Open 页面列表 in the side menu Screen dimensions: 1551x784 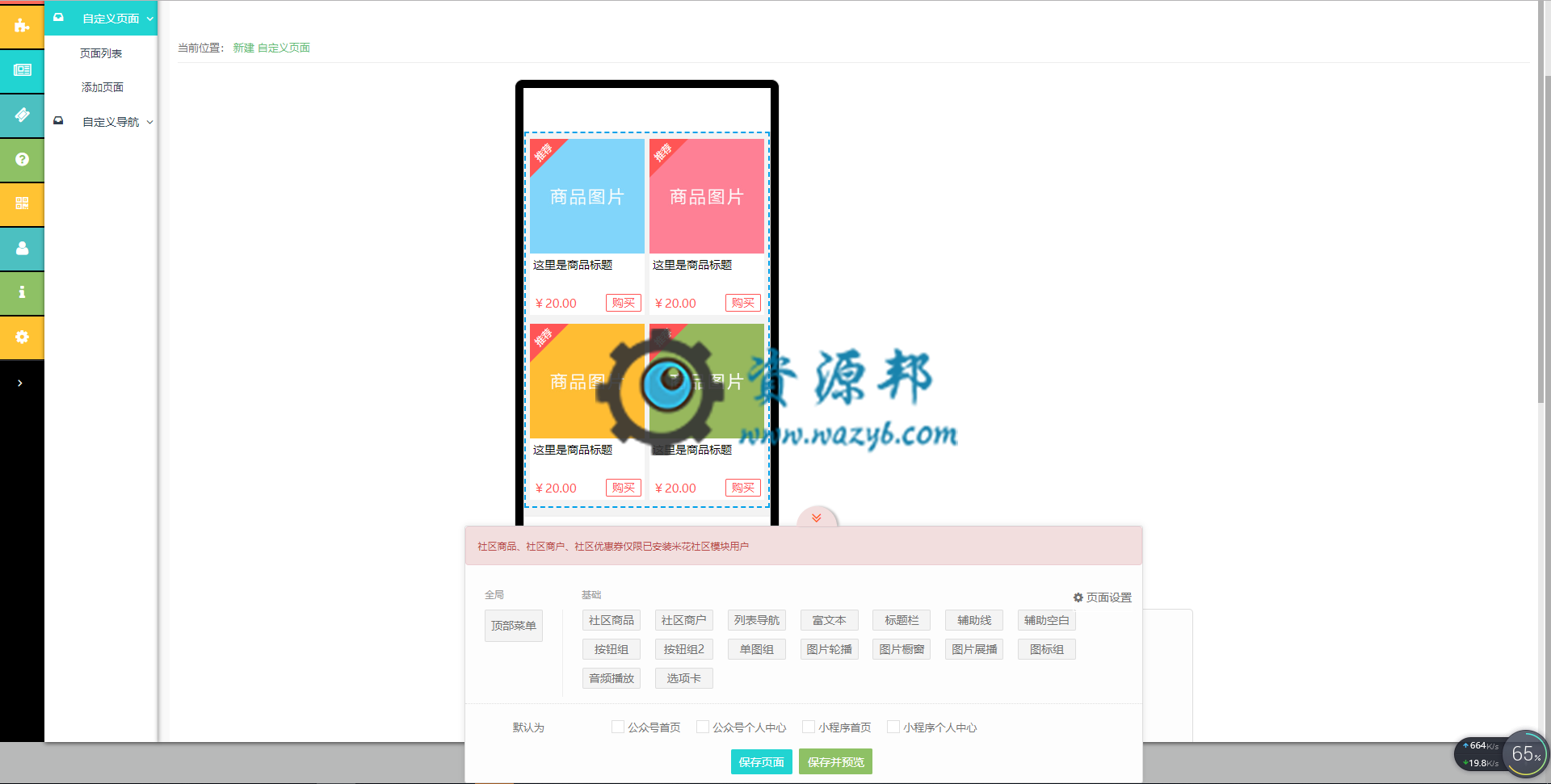pyautogui.click(x=101, y=53)
